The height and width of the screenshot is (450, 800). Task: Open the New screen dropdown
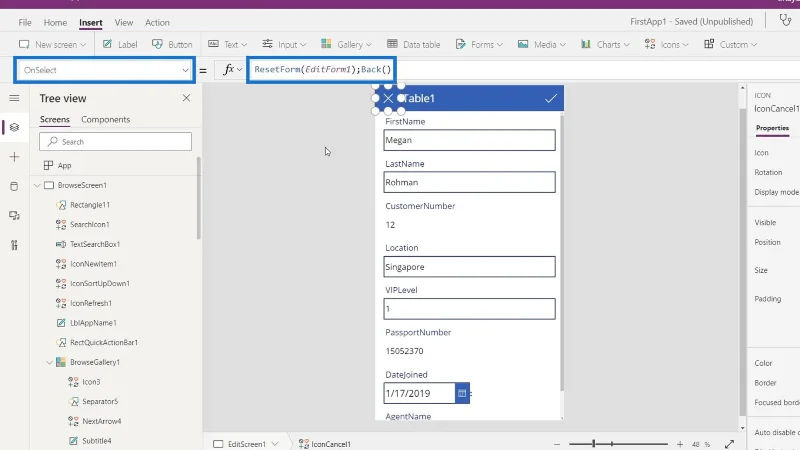click(x=53, y=44)
